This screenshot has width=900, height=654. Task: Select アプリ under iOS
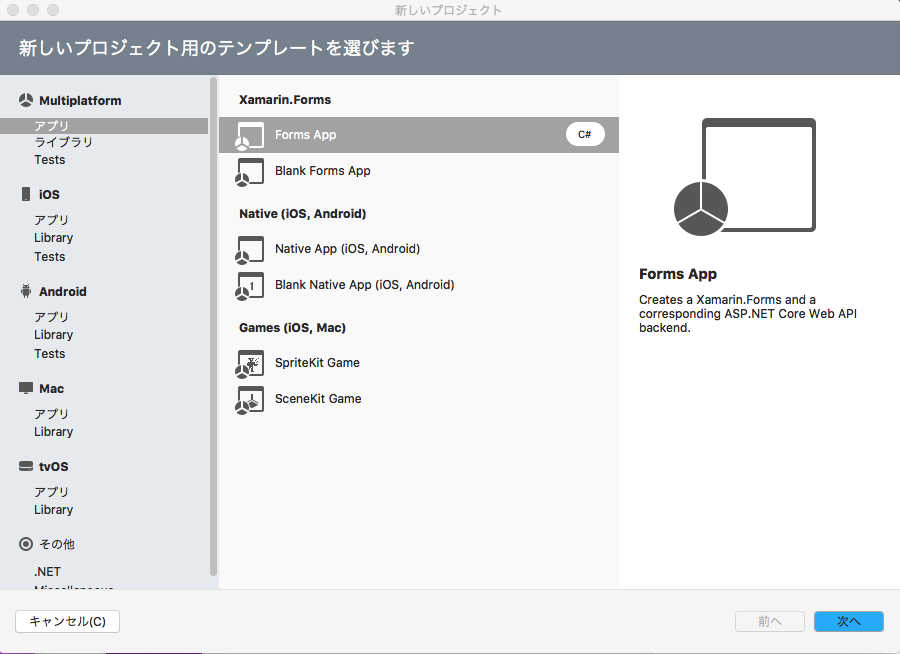pos(51,220)
